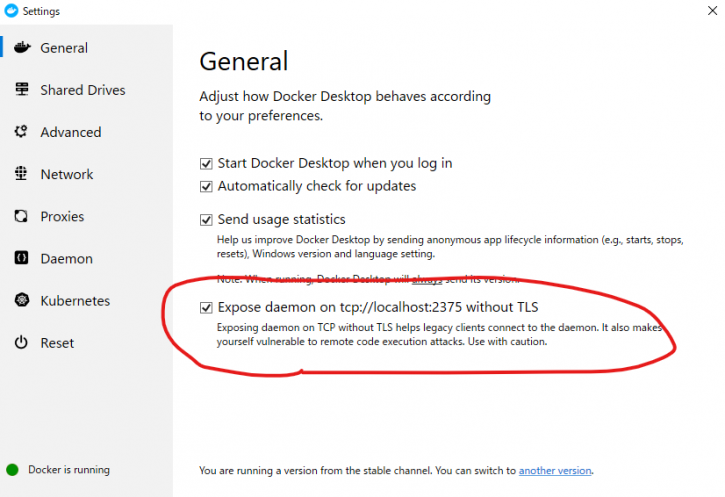Viewport: 725px width, 497px height.
Task: Click the 'Docker is running' status text
Action: tap(69, 469)
